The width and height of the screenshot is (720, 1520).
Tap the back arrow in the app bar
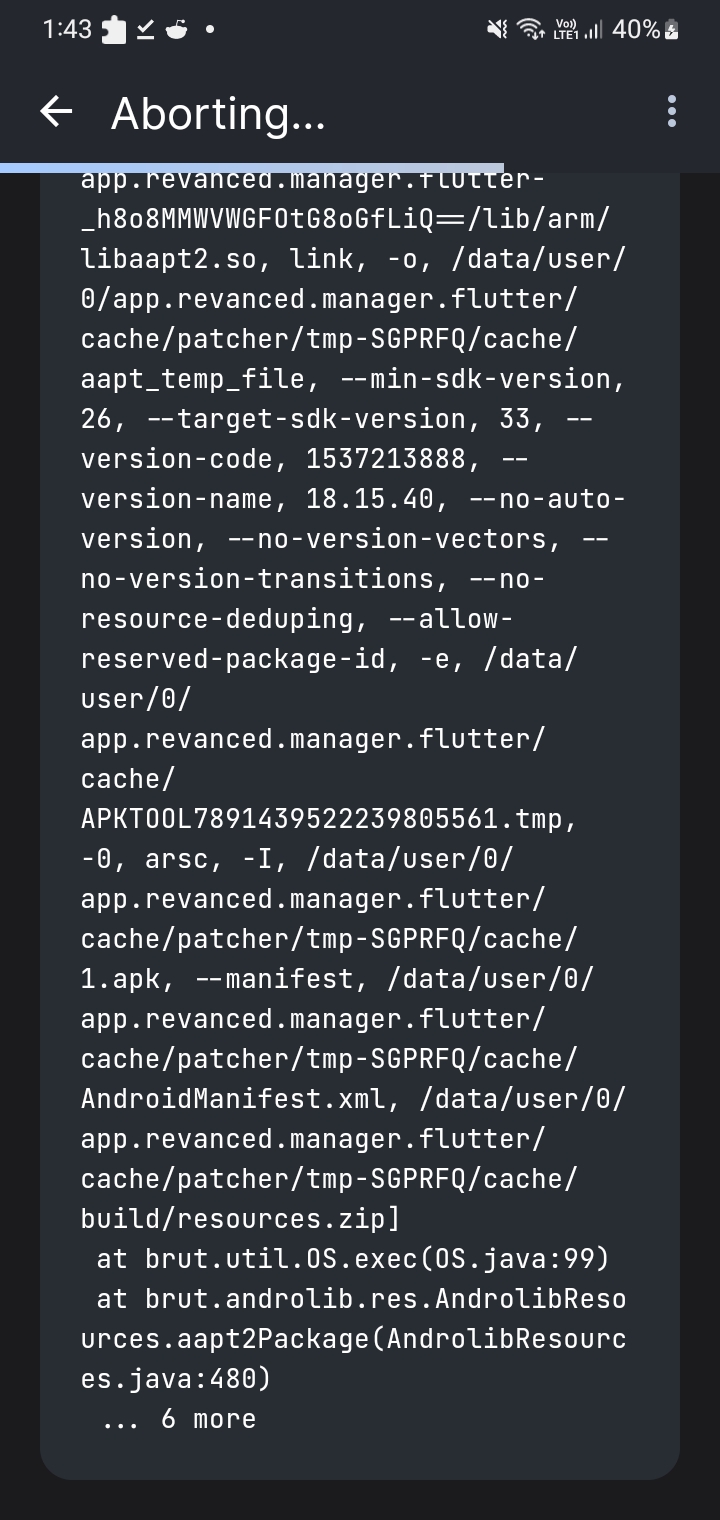coord(56,112)
